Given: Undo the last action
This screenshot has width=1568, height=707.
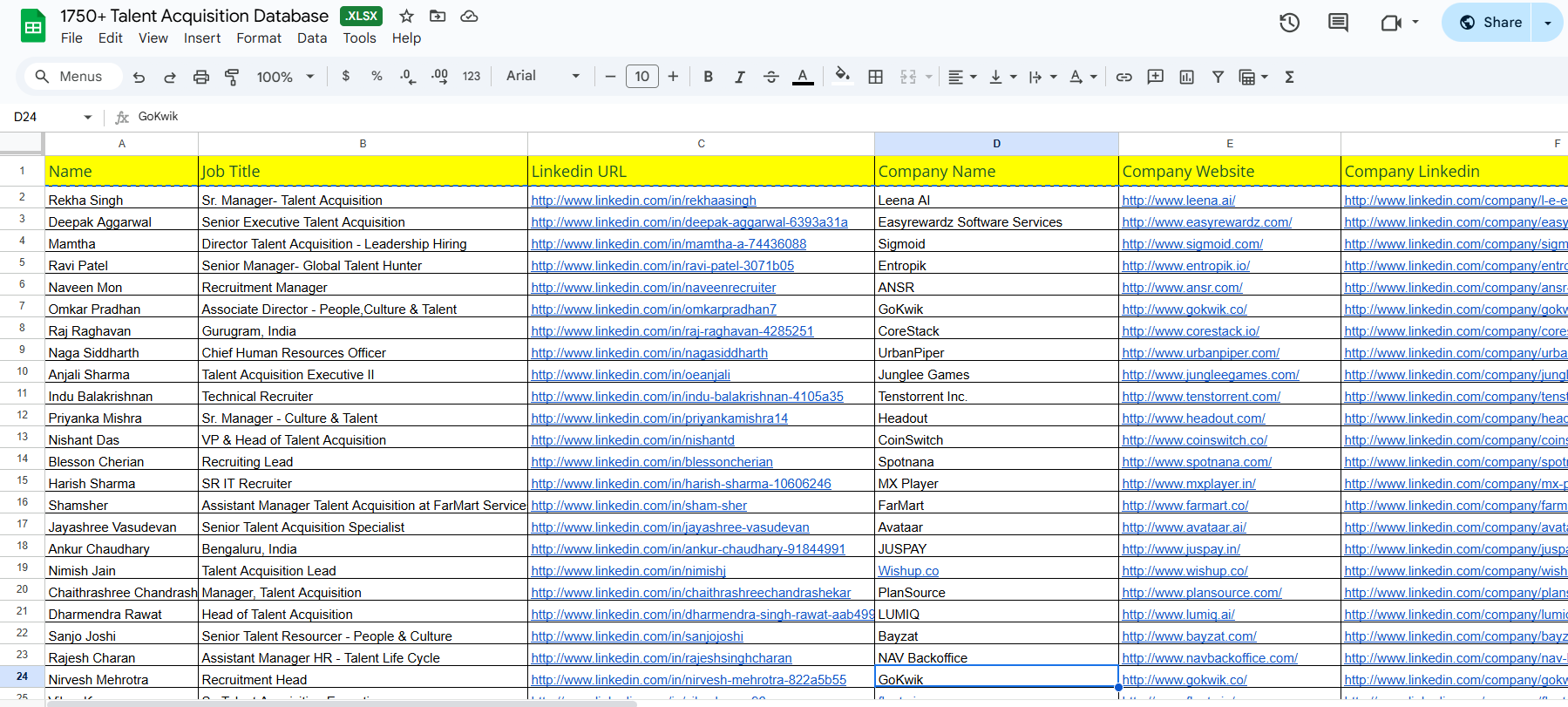Looking at the screenshot, I should coord(139,77).
